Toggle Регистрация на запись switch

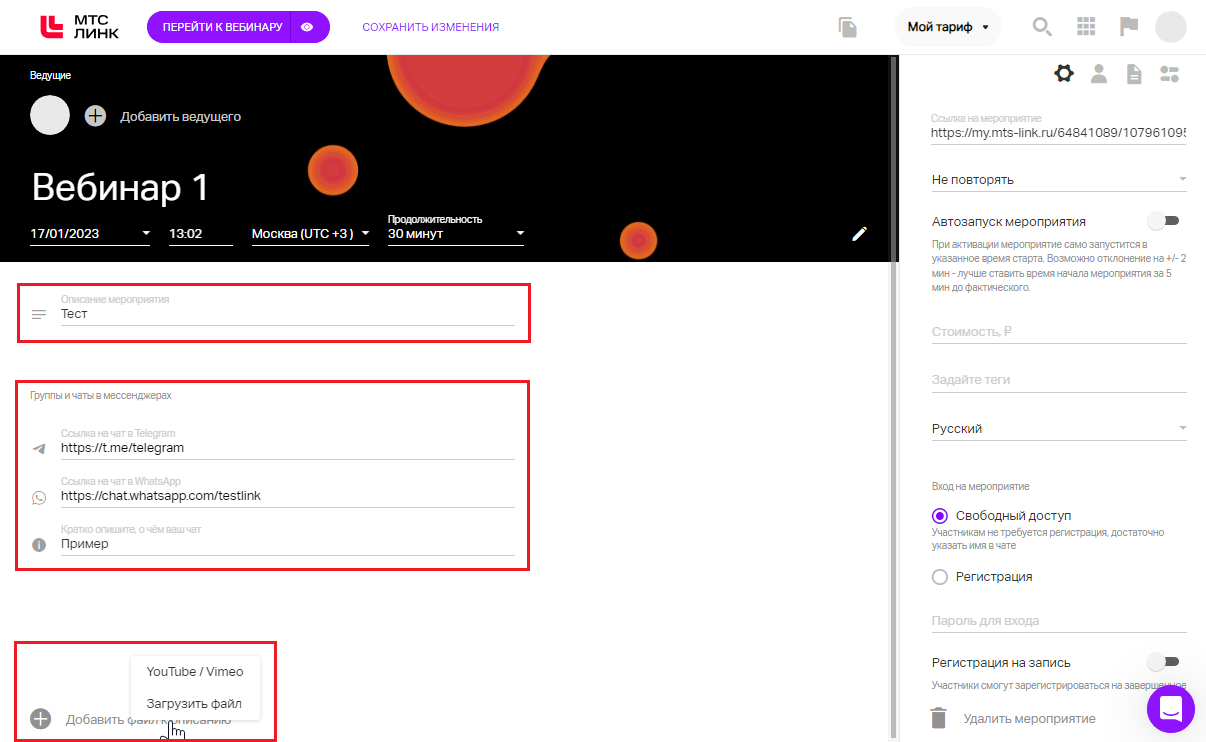pyautogui.click(x=1164, y=662)
